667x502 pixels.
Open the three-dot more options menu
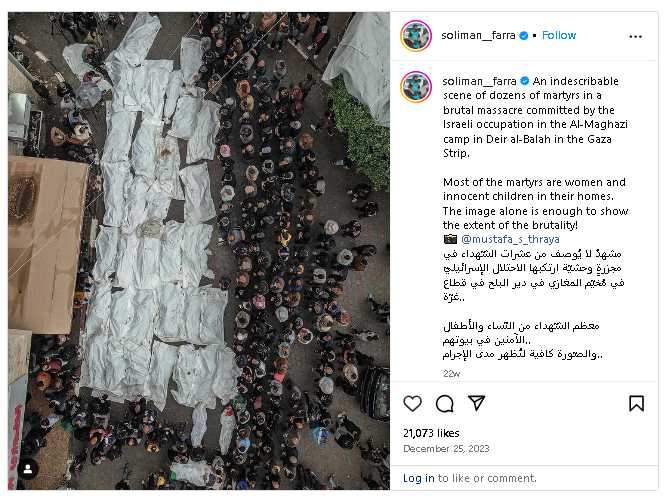636,37
